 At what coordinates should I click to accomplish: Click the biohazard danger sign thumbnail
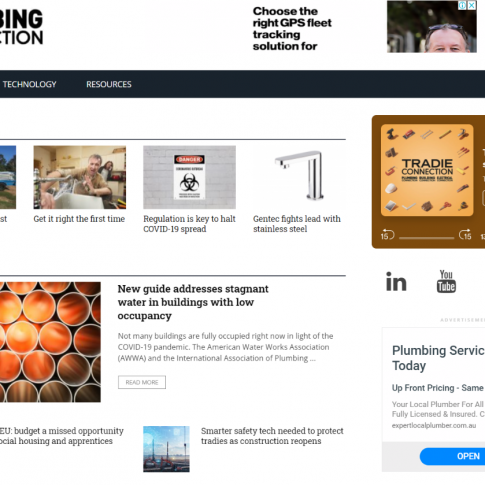pos(189,177)
